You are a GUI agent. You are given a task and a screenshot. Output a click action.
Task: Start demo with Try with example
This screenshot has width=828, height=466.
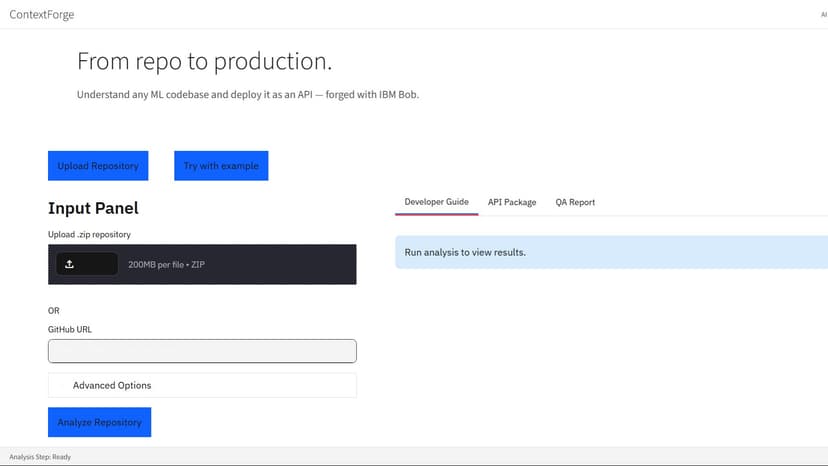point(221,165)
